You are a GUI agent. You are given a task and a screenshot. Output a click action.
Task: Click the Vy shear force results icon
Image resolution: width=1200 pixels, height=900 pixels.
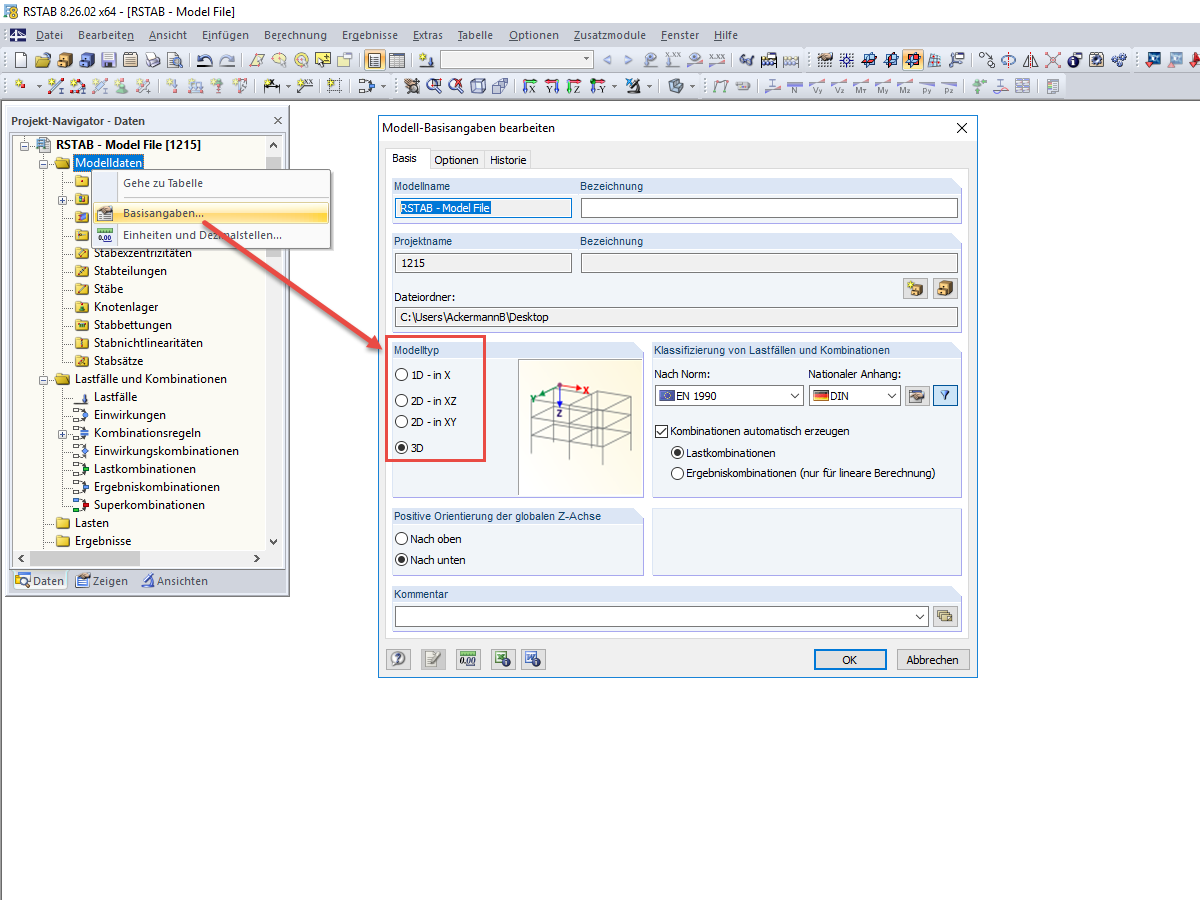click(817, 87)
